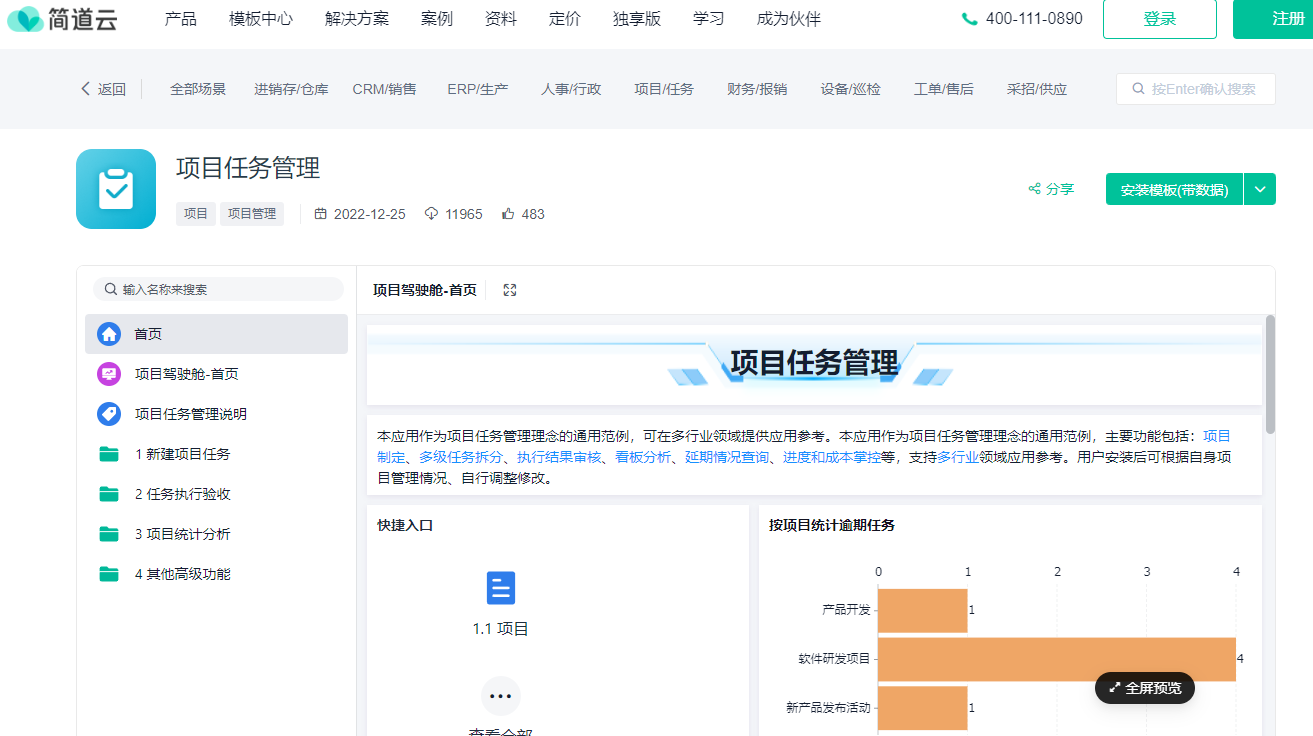Open the 模板中心 menu
1313x736 pixels.
(x=261, y=19)
